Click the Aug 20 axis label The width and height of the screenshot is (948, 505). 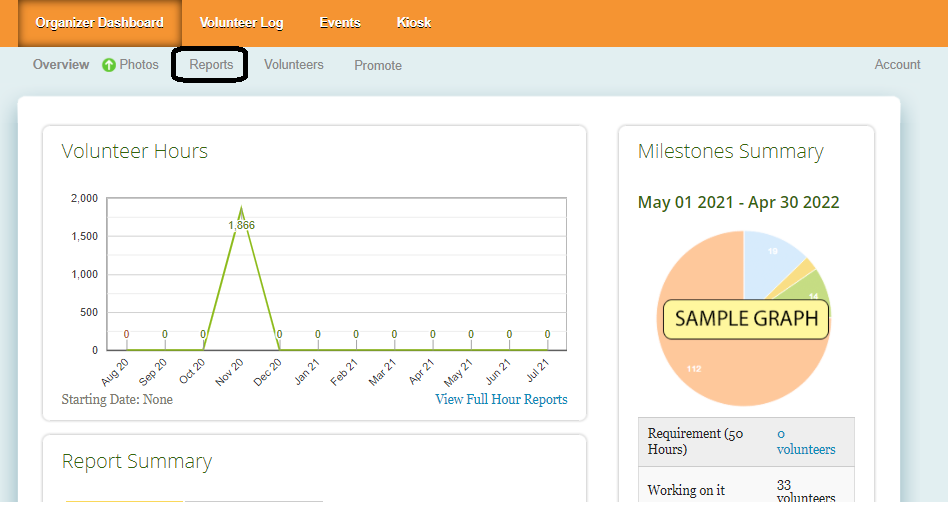115,372
